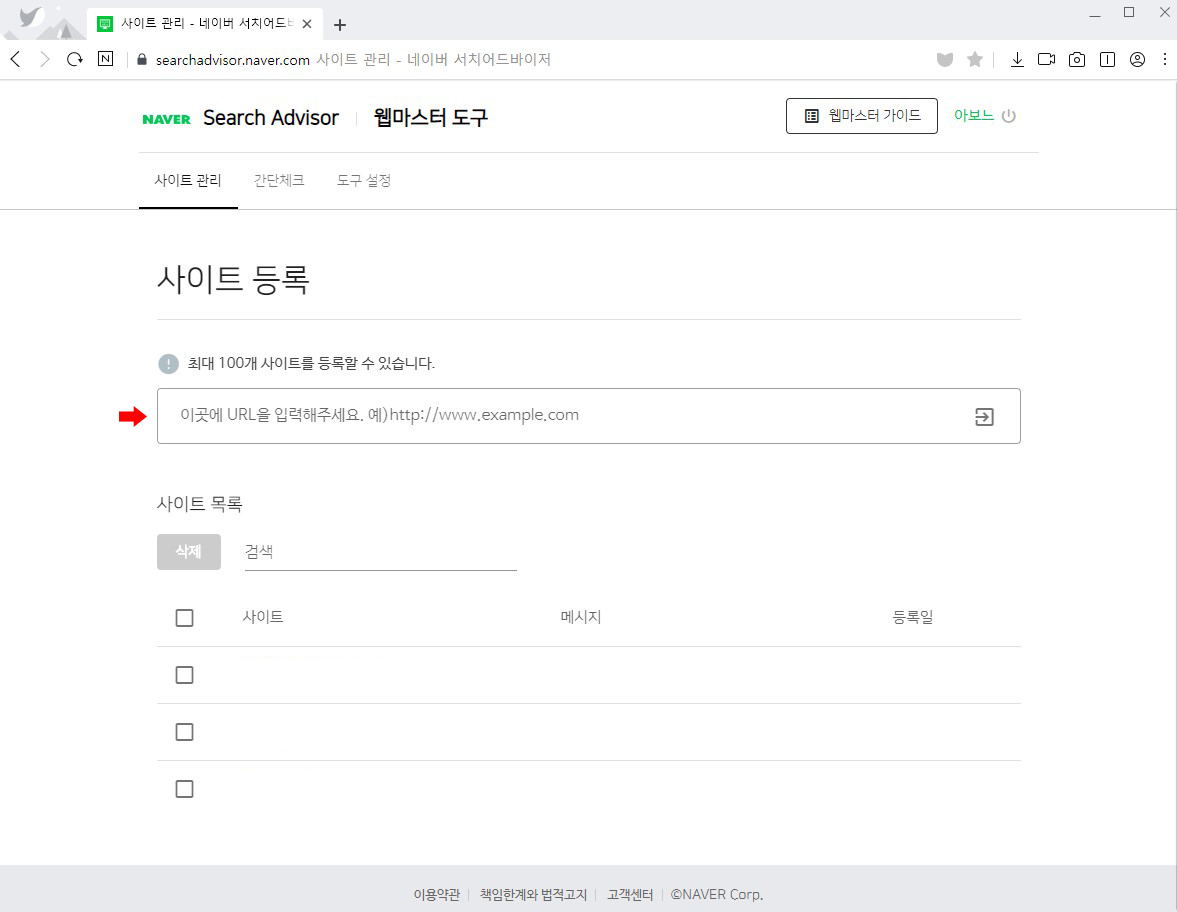This screenshot has height=912, width=1177.
Task: Click the power logout icon next to 아보느
Action: pos(1009,116)
